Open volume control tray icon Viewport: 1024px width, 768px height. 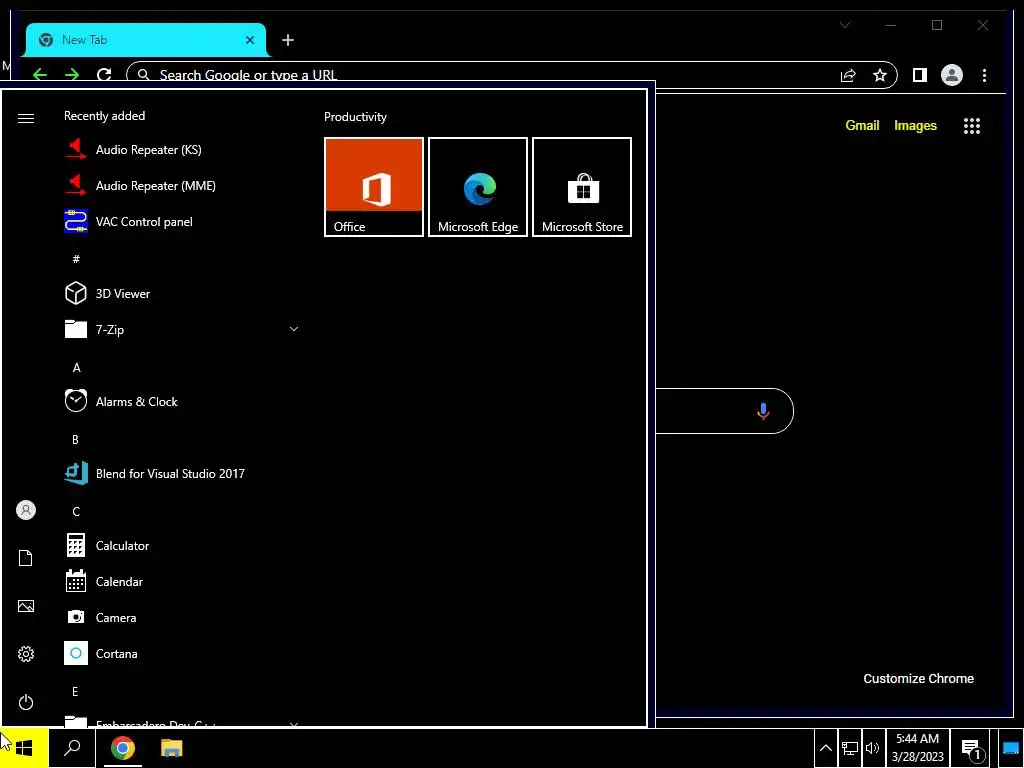click(872, 748)
